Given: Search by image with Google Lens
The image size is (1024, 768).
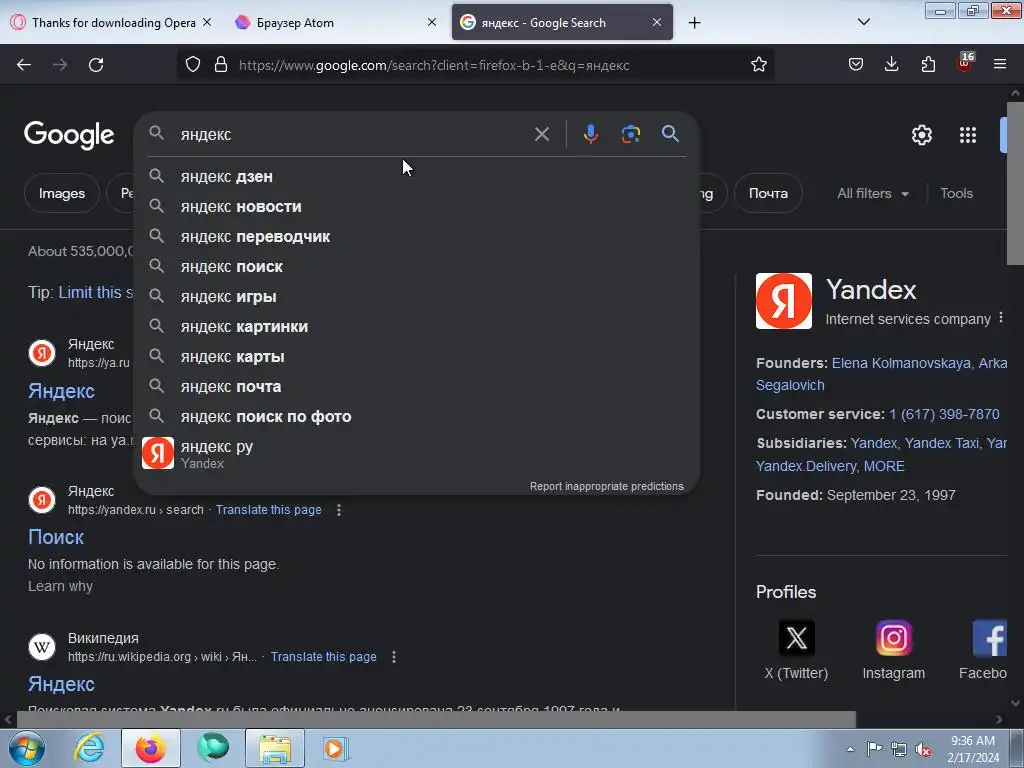Looking at the screenshot, I should point(630,134).
